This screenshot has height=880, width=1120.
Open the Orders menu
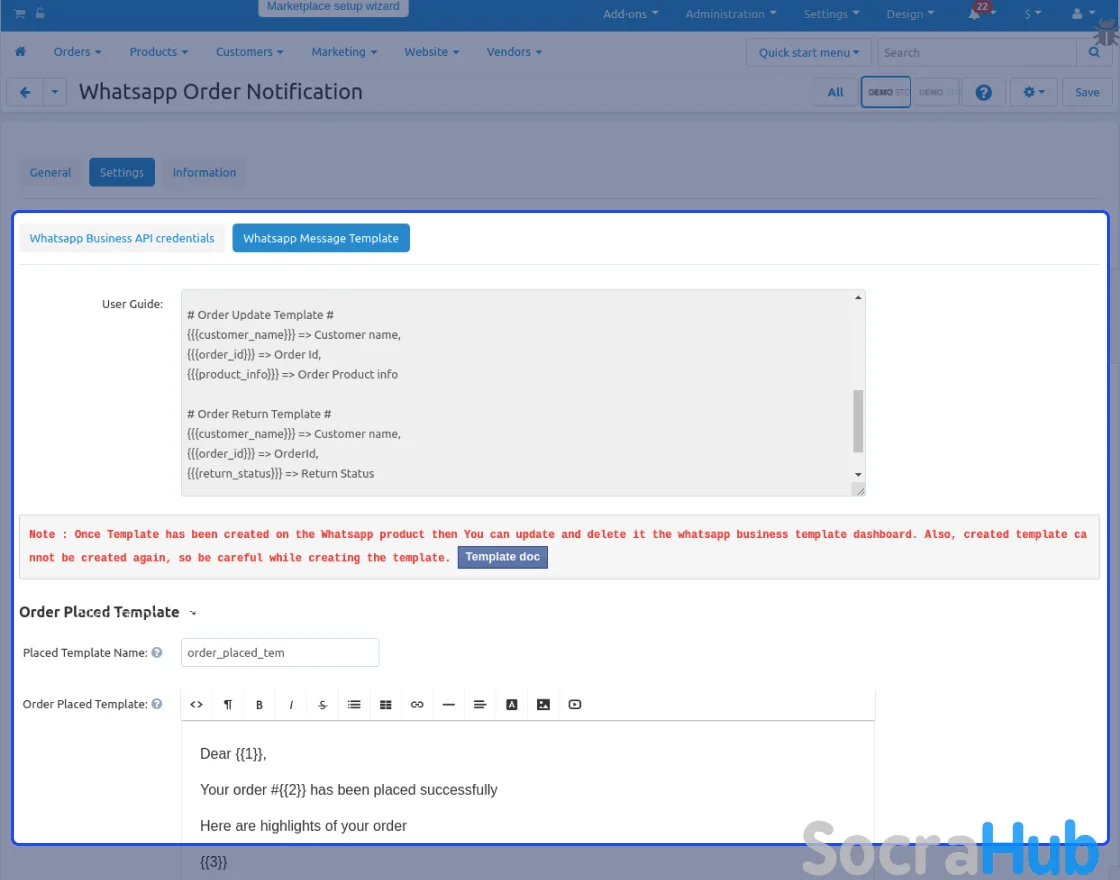77,51
